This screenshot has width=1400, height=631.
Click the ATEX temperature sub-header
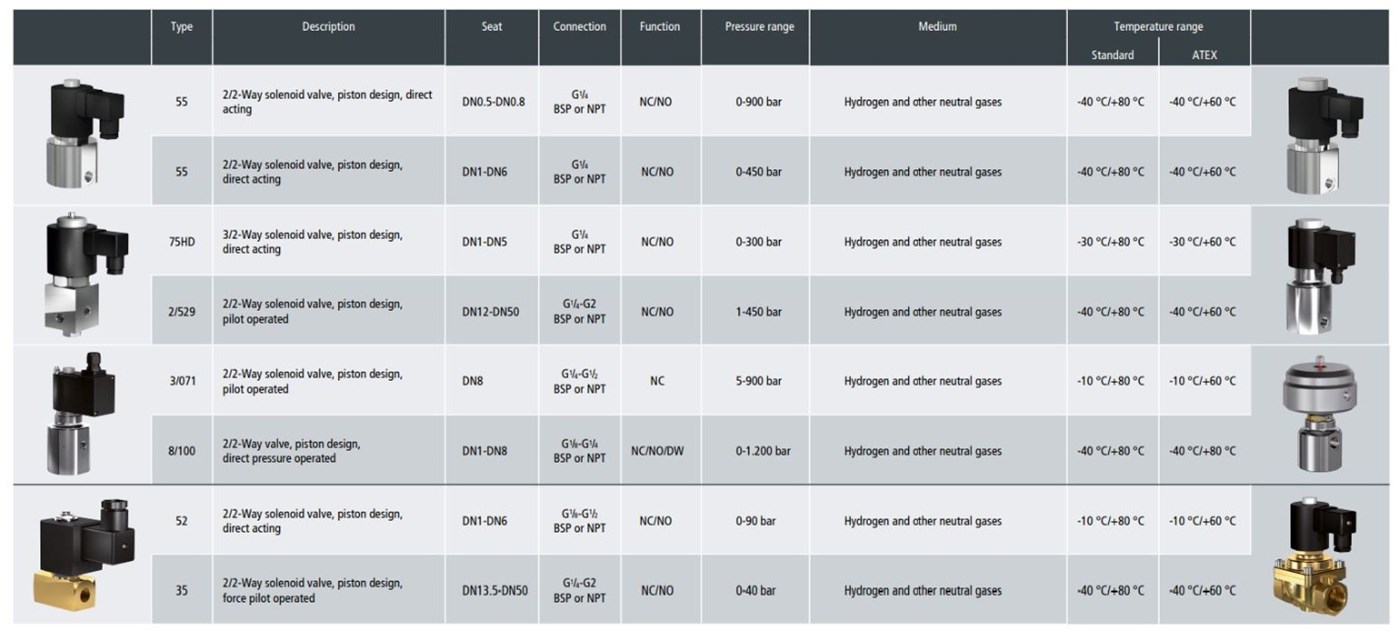1204,55
